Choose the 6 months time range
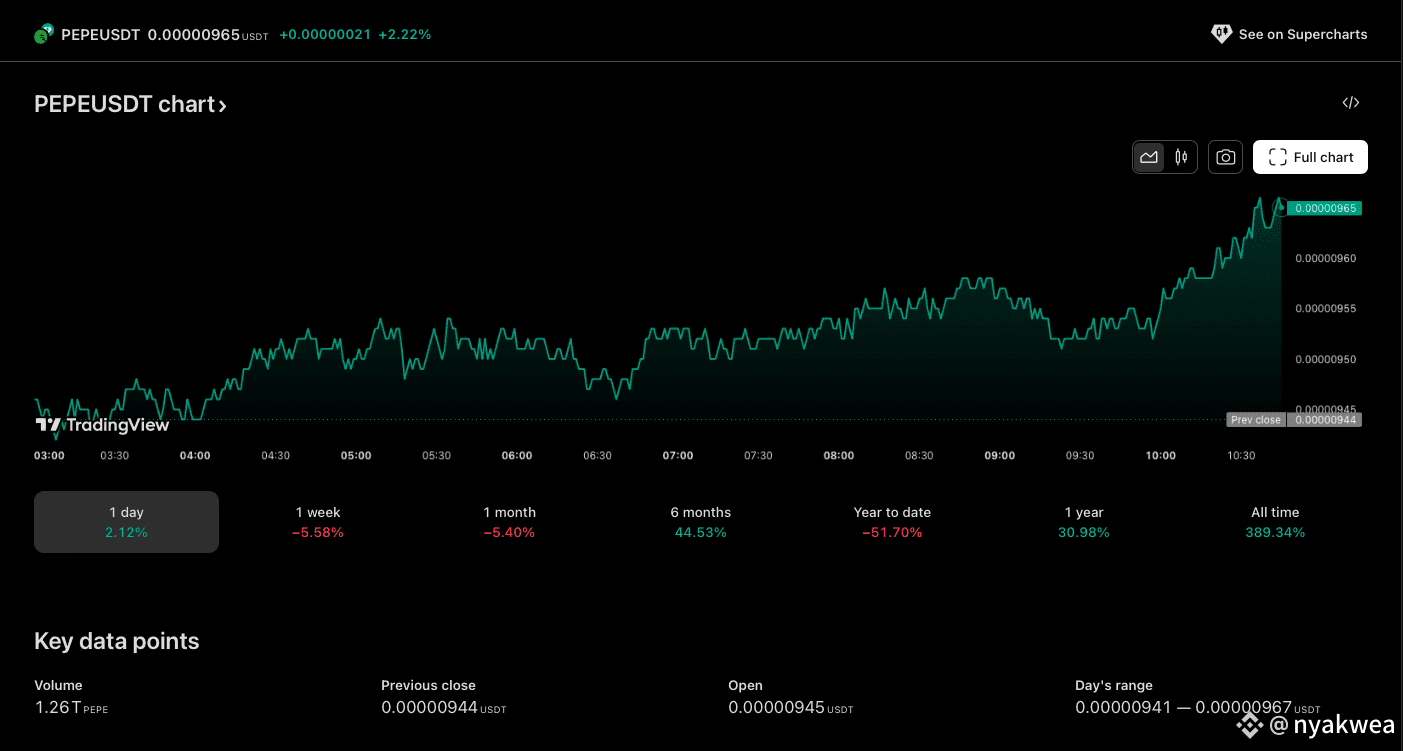Screen dimensions: 1403x751 click(700, 522)
